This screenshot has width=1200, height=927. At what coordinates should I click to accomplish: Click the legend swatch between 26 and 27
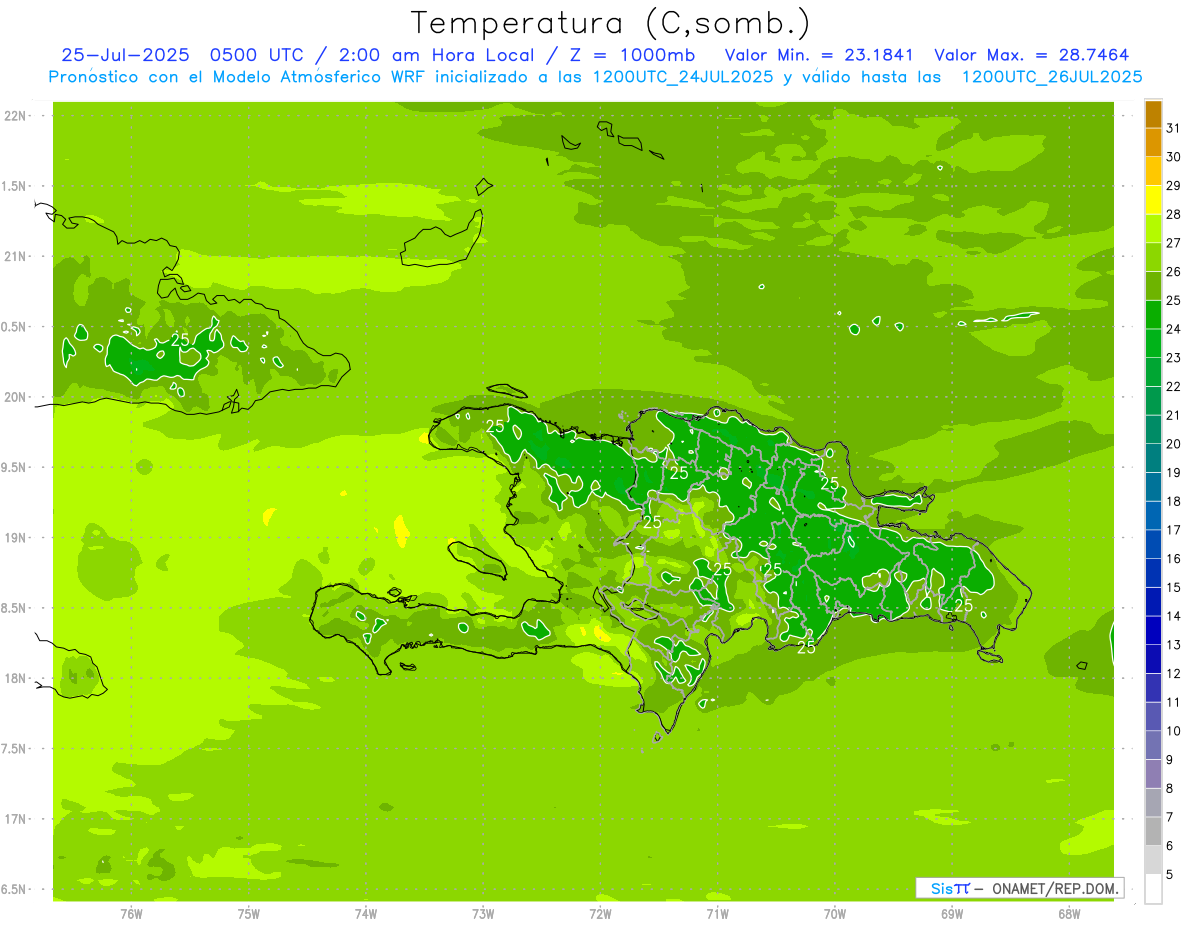click(1153, 257)
